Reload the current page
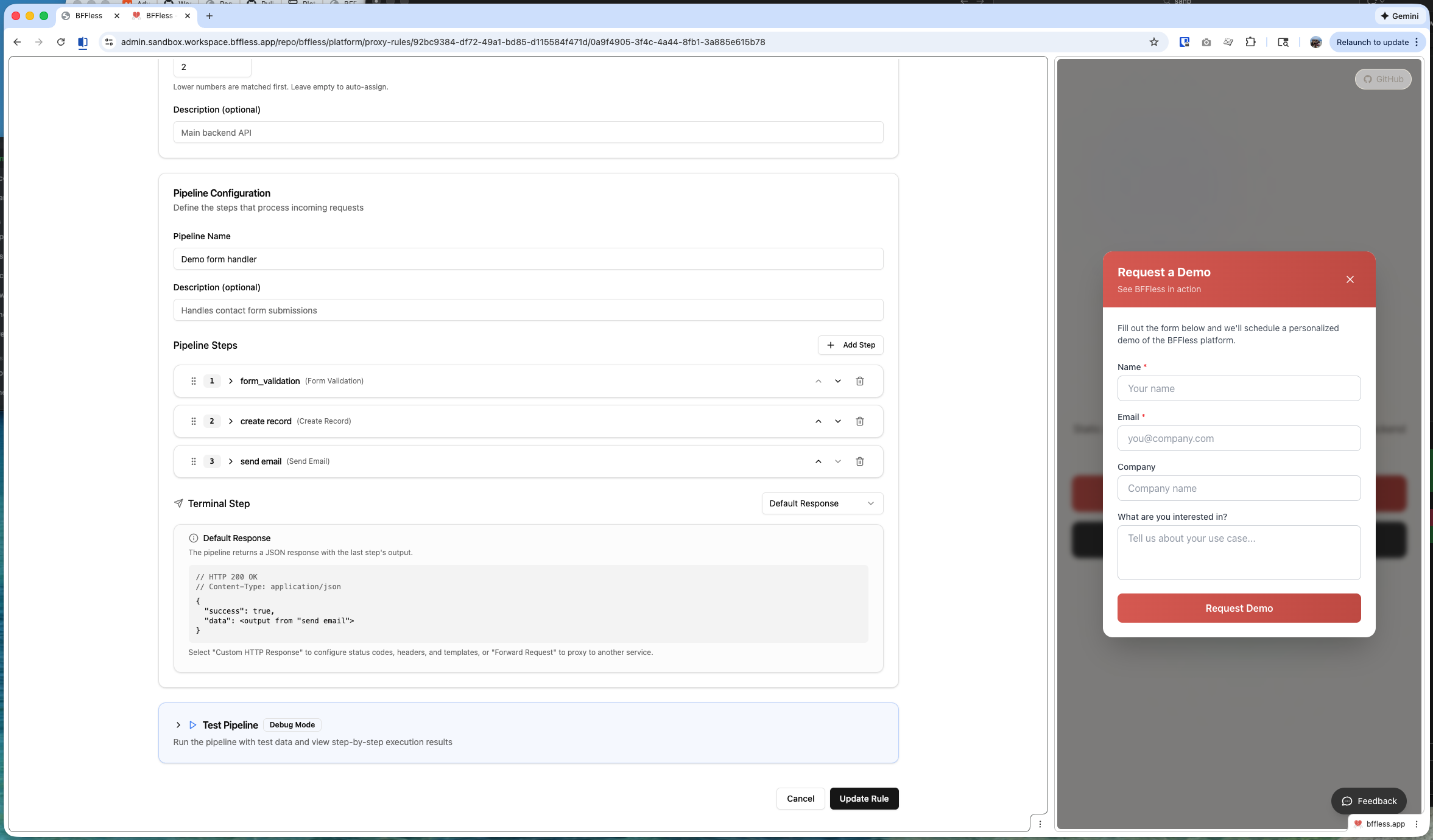1433x840 pixels. (x=61, y=42)
